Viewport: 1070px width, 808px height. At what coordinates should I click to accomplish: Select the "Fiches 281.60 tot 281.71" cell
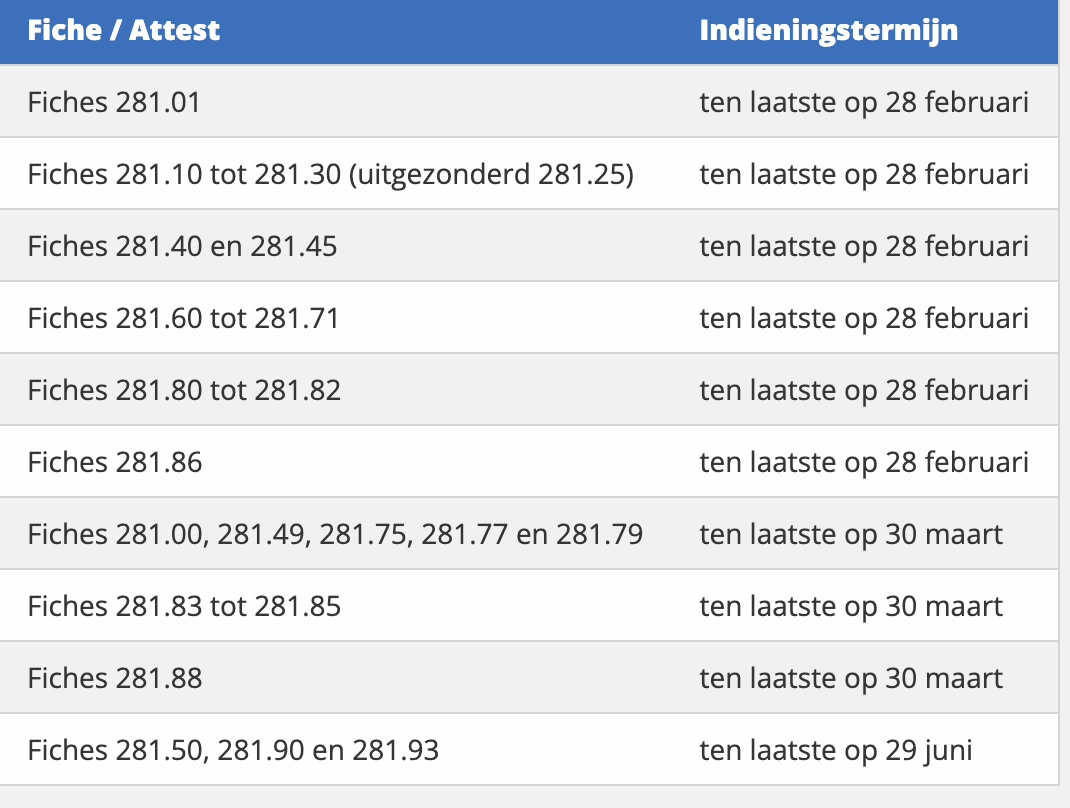pyautogui.click(x=184, y=318)
